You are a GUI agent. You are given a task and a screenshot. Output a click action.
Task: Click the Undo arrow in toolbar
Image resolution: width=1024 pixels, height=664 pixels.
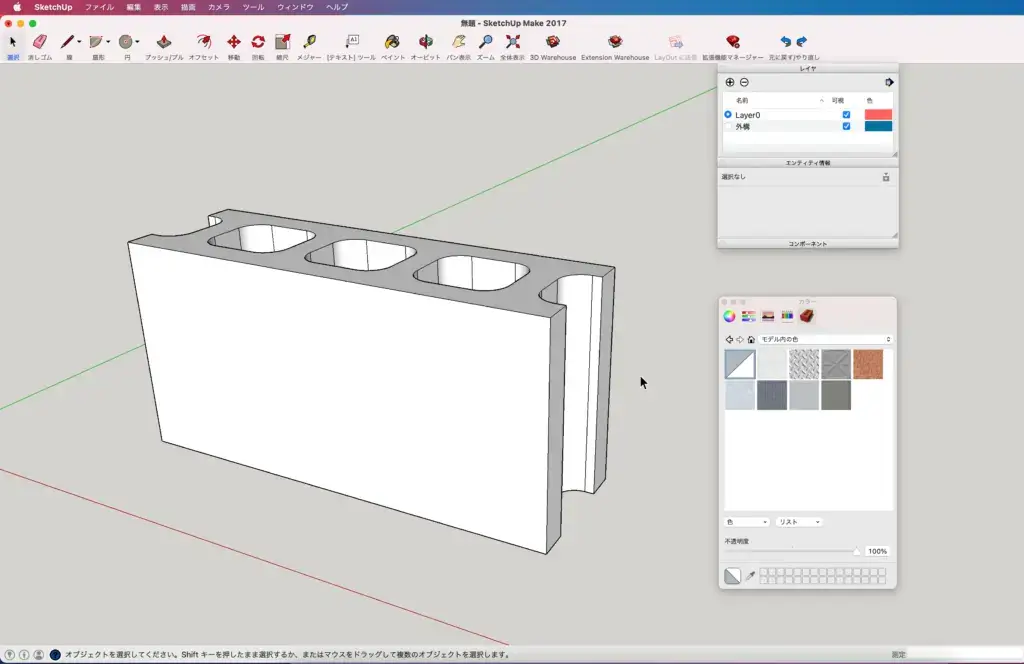(x=786, y=42)
